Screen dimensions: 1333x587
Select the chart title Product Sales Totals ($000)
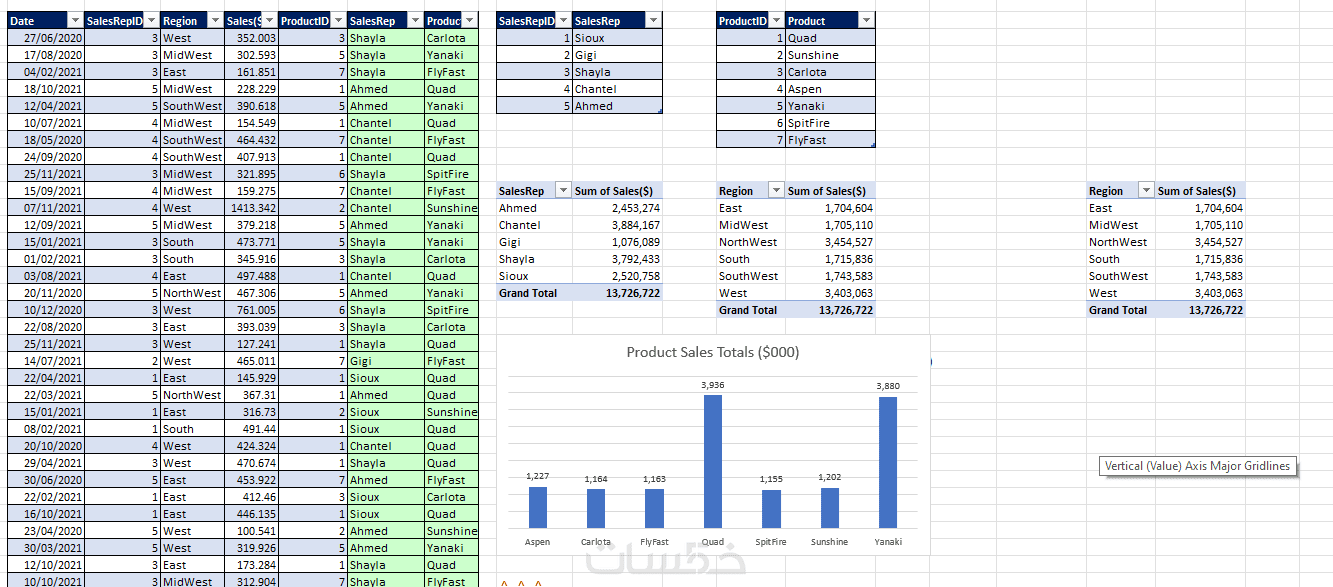[x=712, y=352]
